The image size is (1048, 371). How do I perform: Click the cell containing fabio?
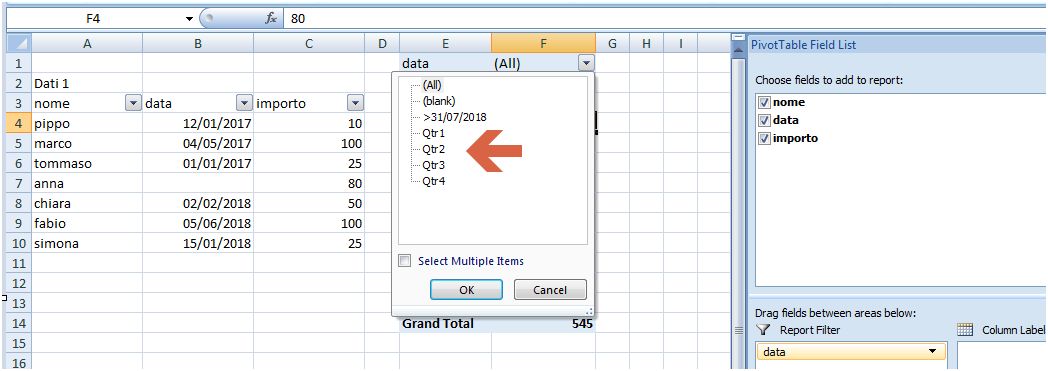87,223
